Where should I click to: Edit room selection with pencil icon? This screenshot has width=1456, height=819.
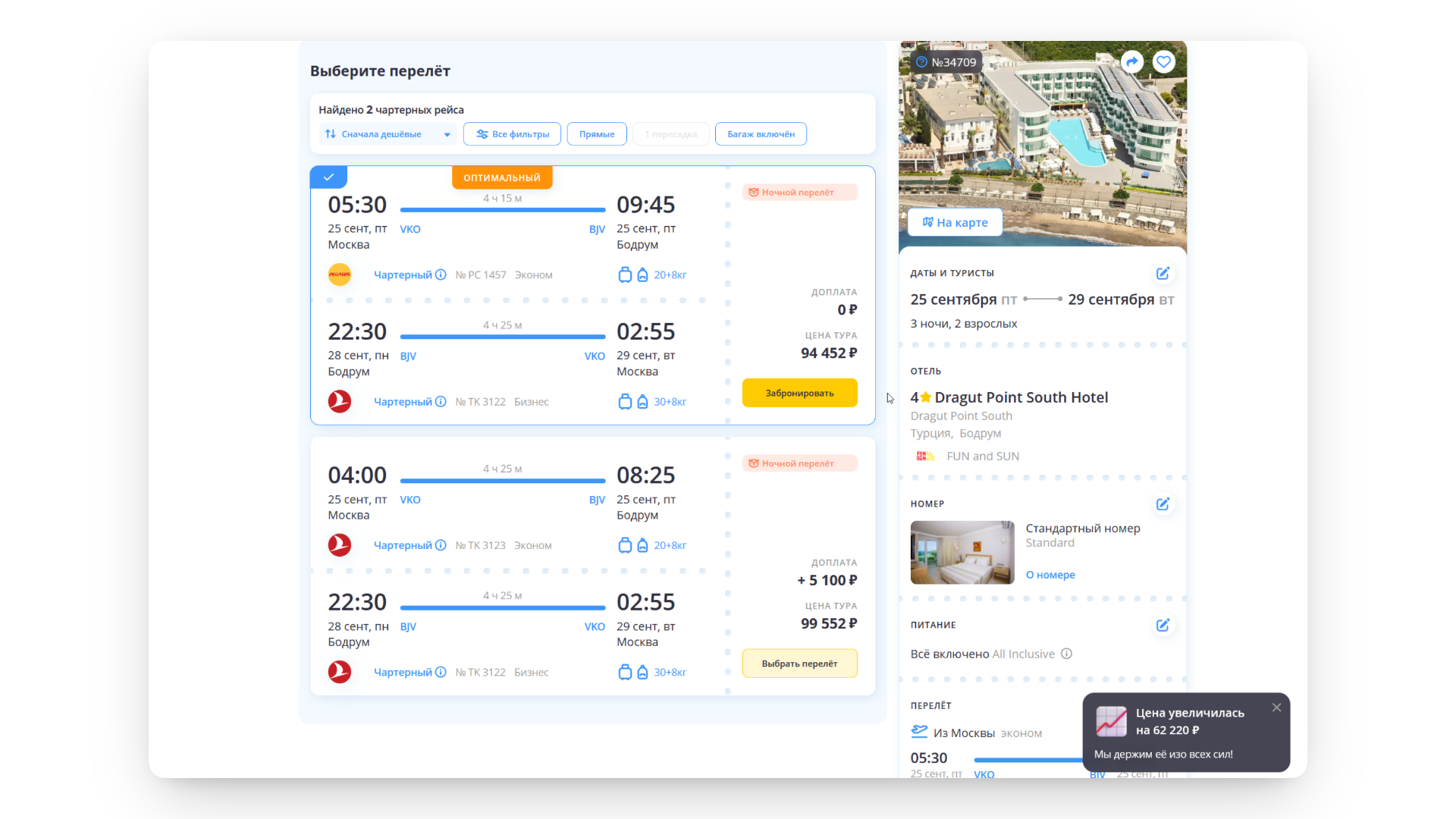pos(1163,504)
